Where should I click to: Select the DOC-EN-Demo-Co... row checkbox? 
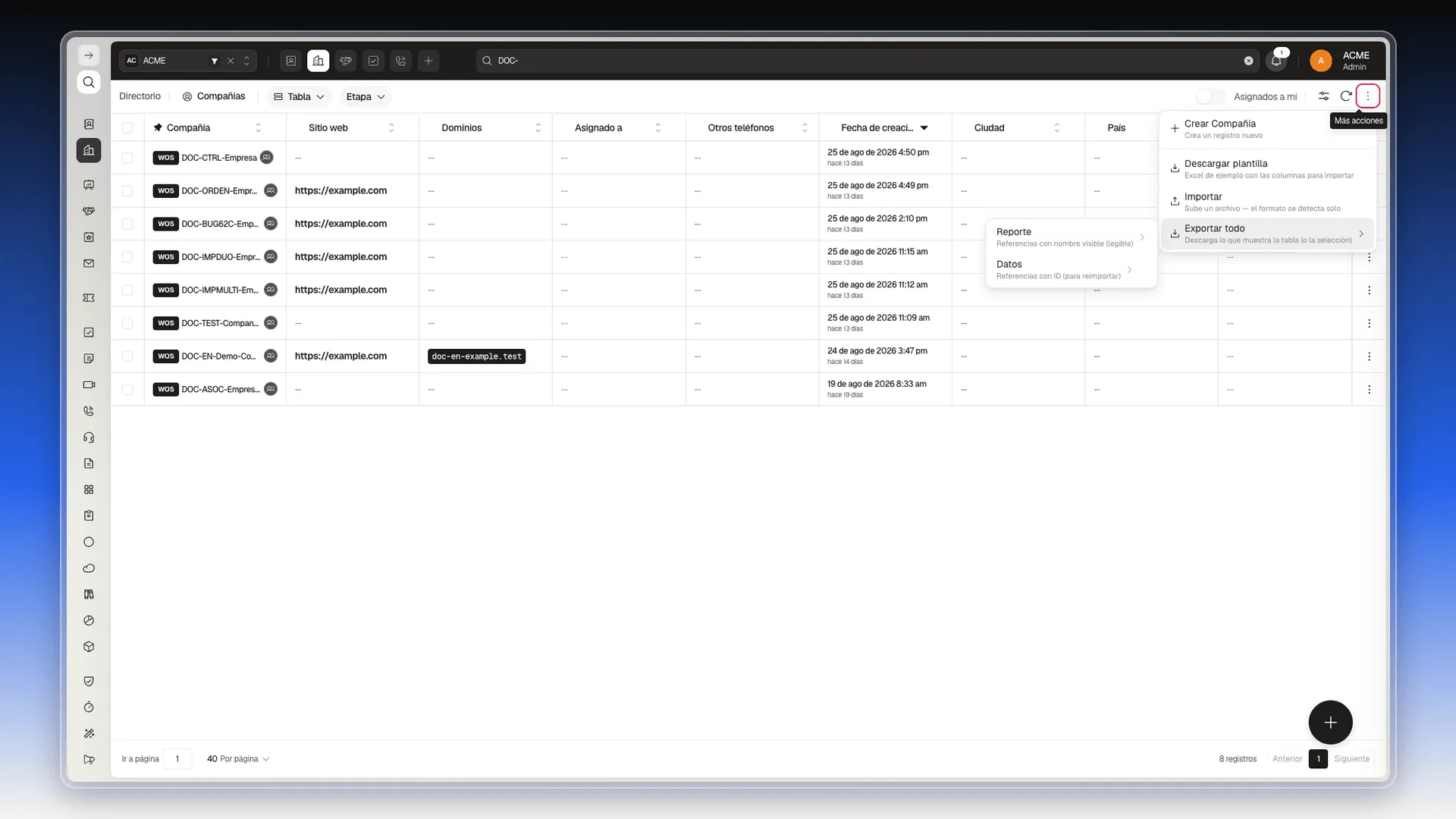tap(127, 356)
